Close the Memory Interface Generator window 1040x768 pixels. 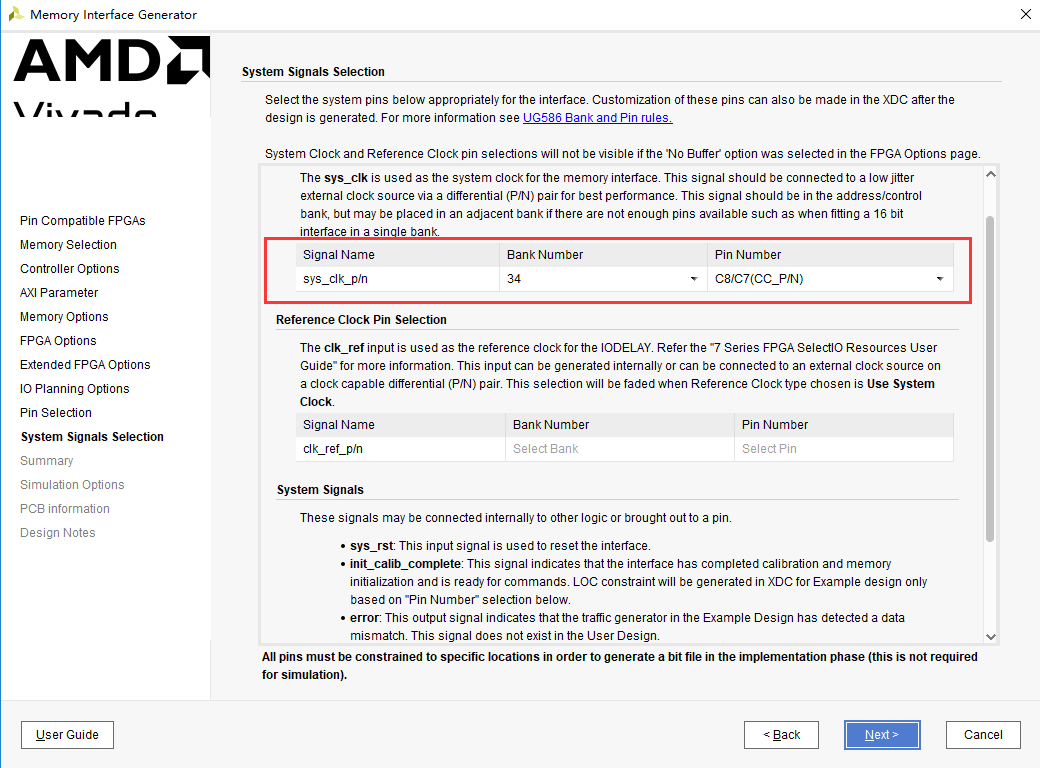pos(1025,14)
